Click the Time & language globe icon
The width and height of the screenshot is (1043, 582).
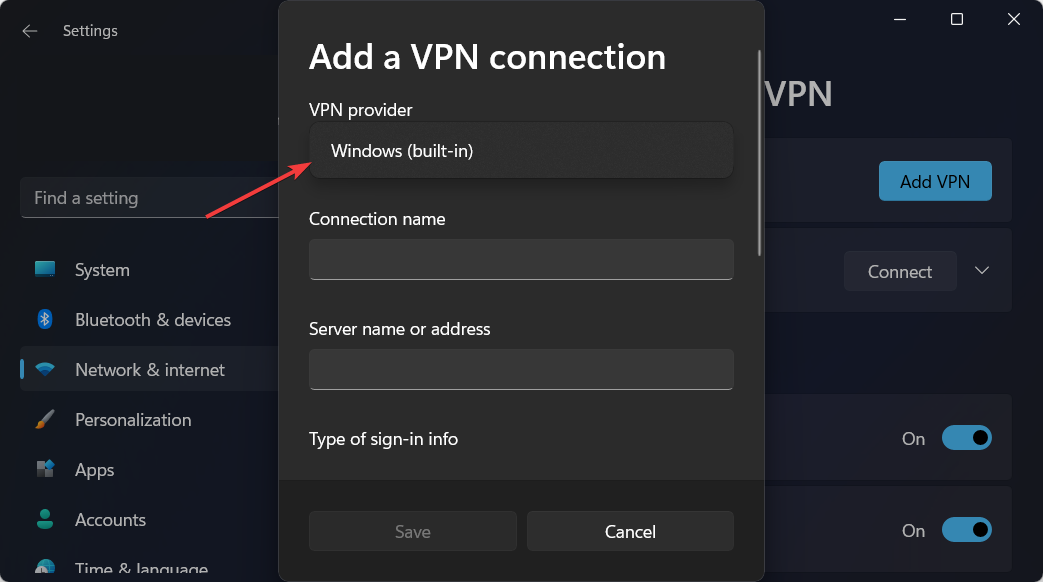pyautogui.click(x=45, y=566)
